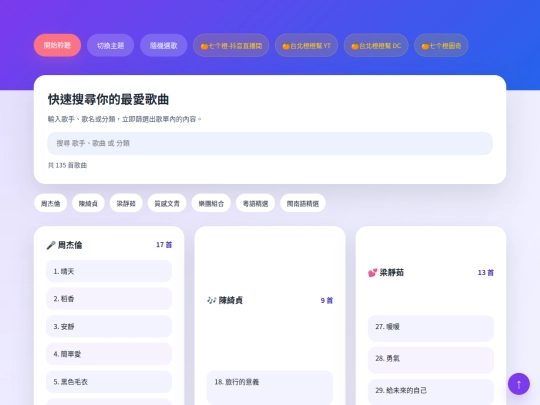
Task: Select the 樂團組合 category chip
Action: (x=211, y=203)
